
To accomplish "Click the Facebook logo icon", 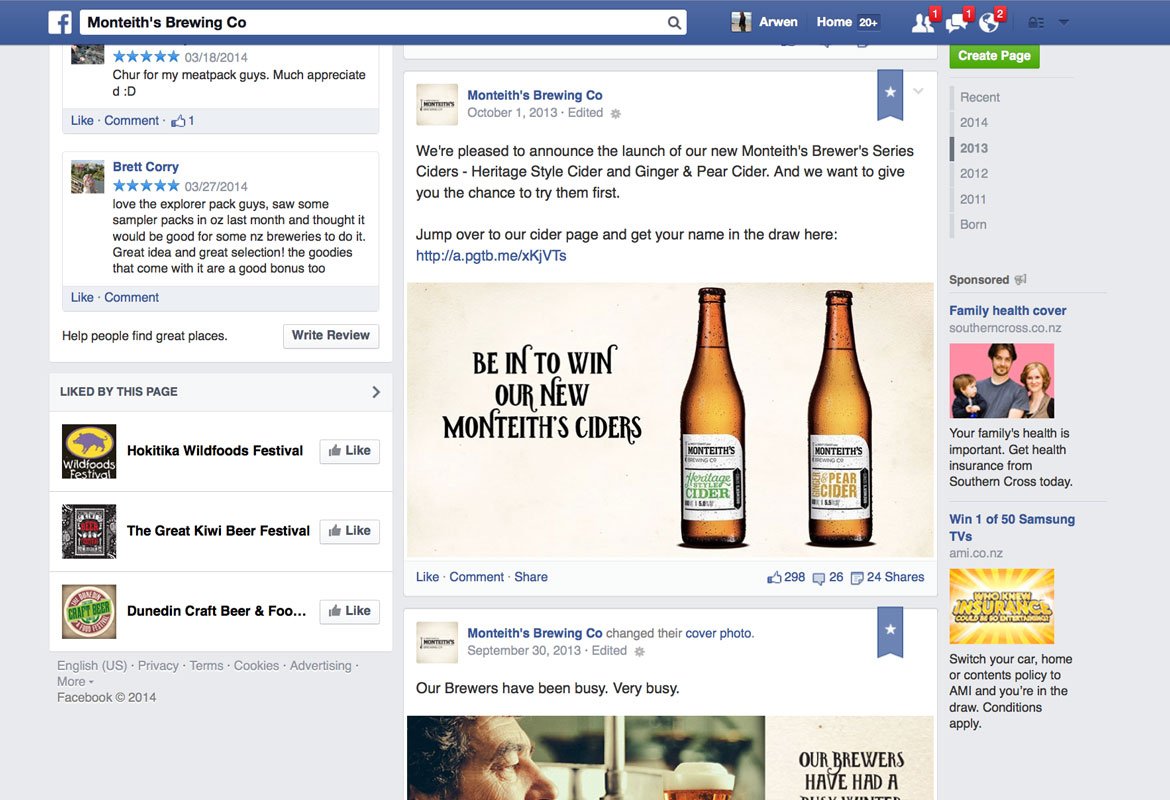I will (60, 22).
